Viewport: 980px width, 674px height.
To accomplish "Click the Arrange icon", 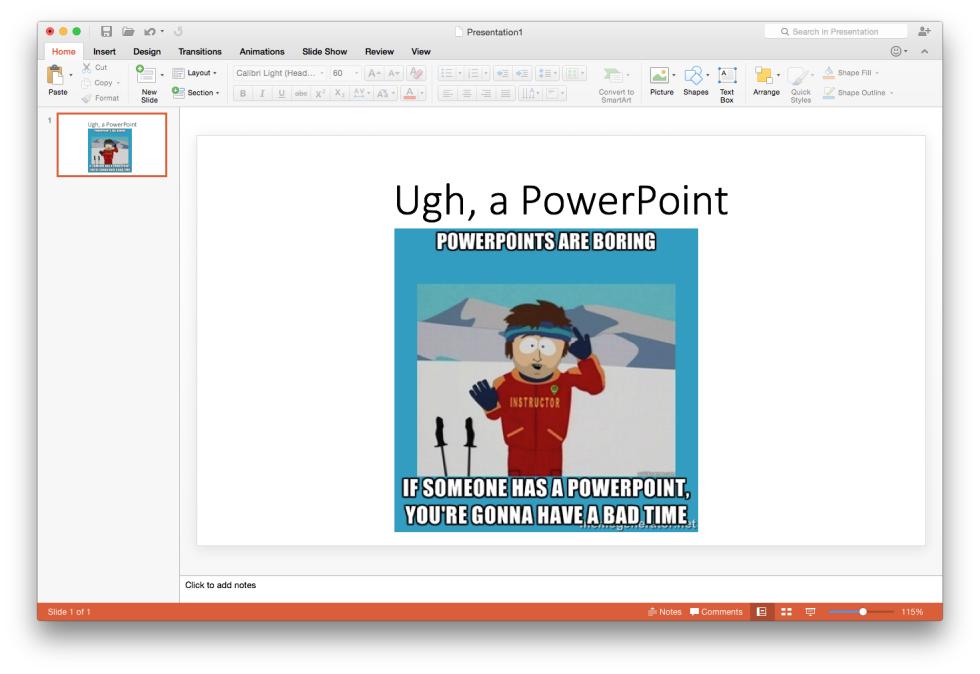I will 766,75.
